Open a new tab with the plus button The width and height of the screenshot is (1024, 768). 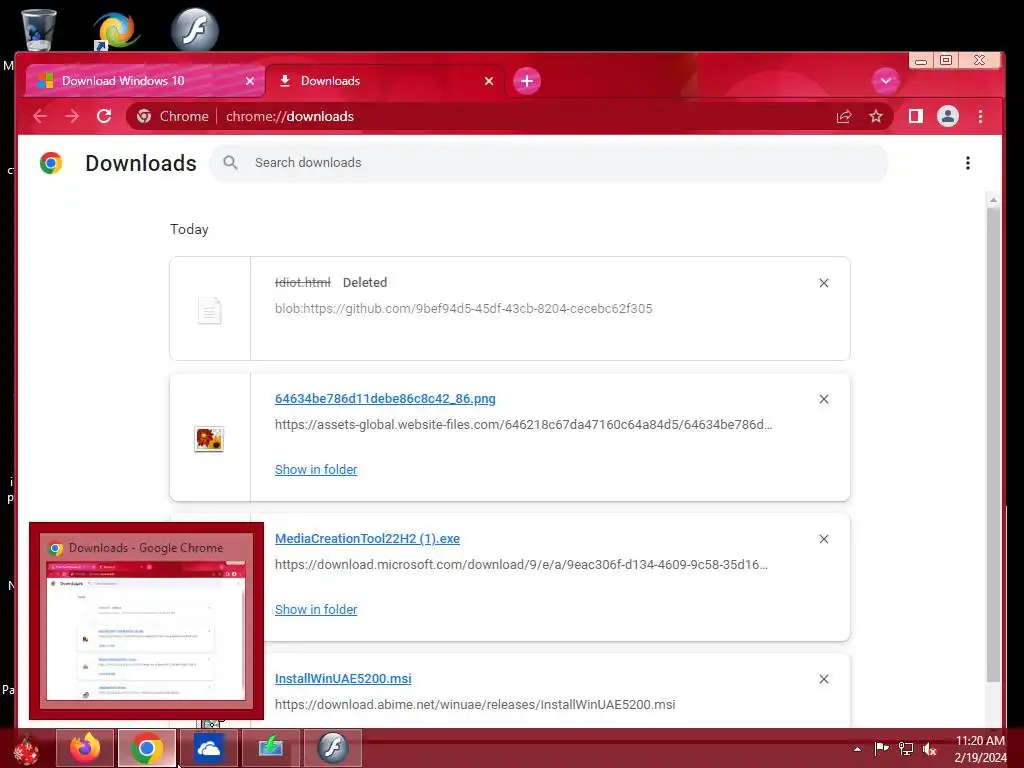click(527, 81)
